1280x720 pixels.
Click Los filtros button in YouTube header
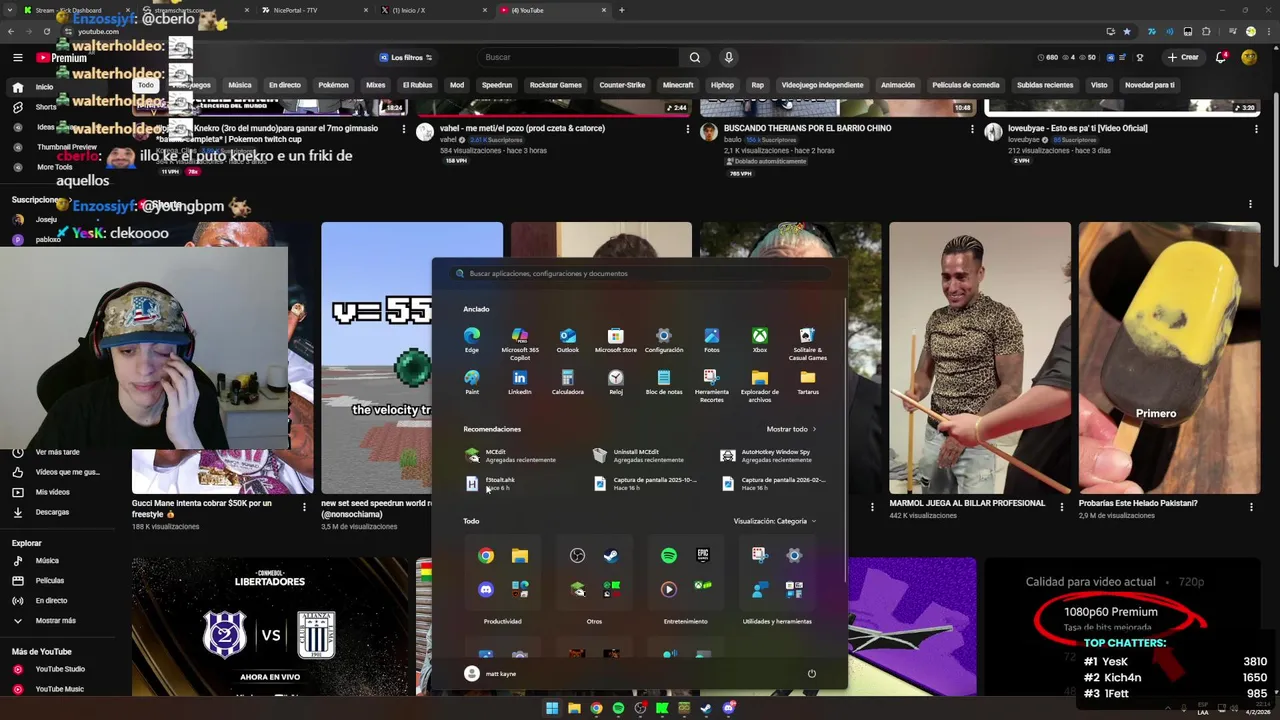406,57
